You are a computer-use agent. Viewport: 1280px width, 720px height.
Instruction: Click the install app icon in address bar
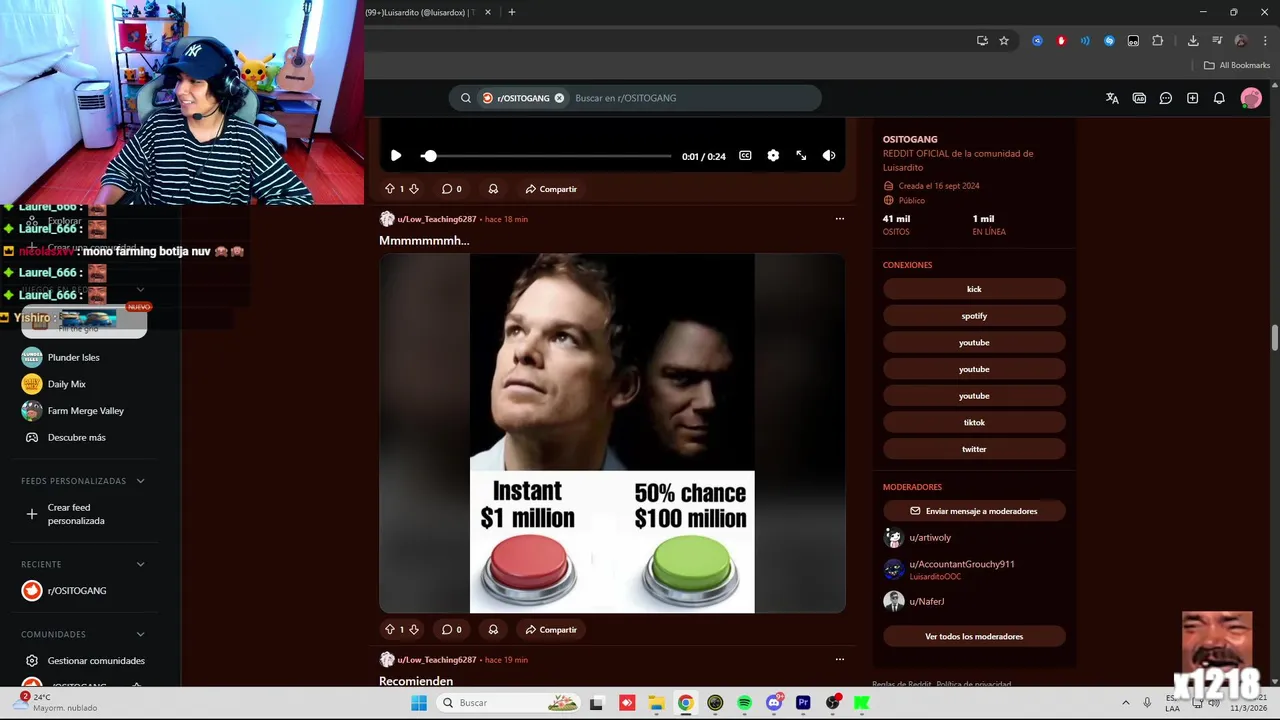(x=982, y=41)
